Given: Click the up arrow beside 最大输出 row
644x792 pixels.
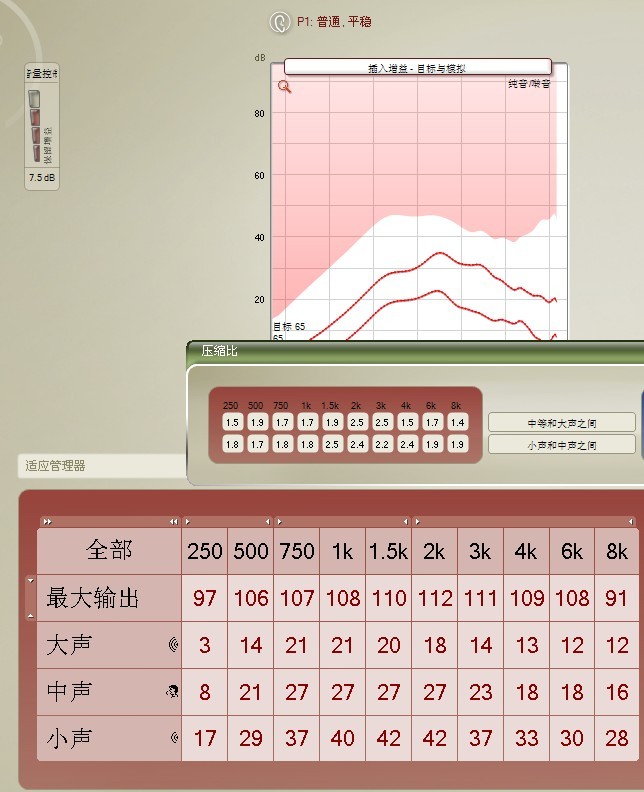Looking at the screenshot, I should [31, 615].
